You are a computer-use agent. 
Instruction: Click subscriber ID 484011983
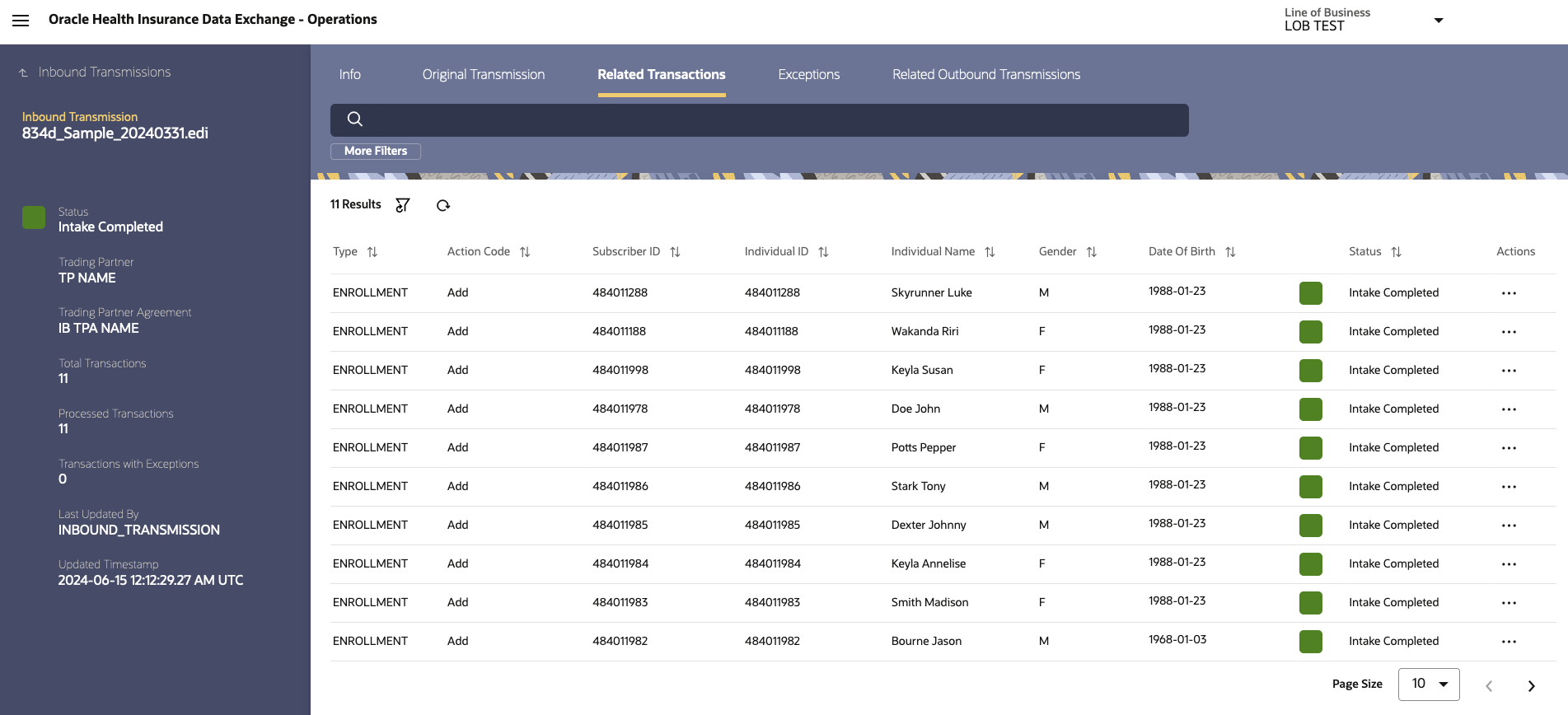[620, 602]
